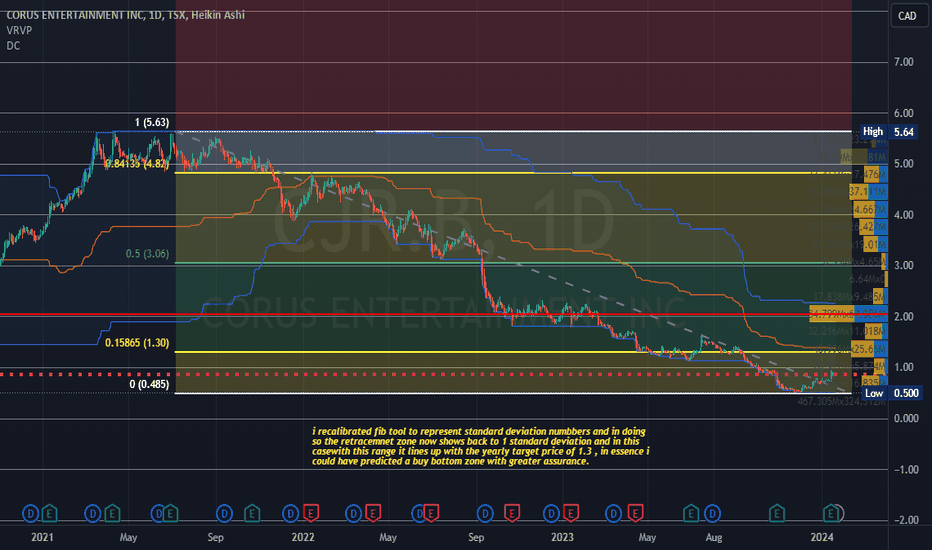Viewport: 932px width, 550px height.
Task: Select the yellow text note about recalibrated fib tool
Action: point(480,446)
